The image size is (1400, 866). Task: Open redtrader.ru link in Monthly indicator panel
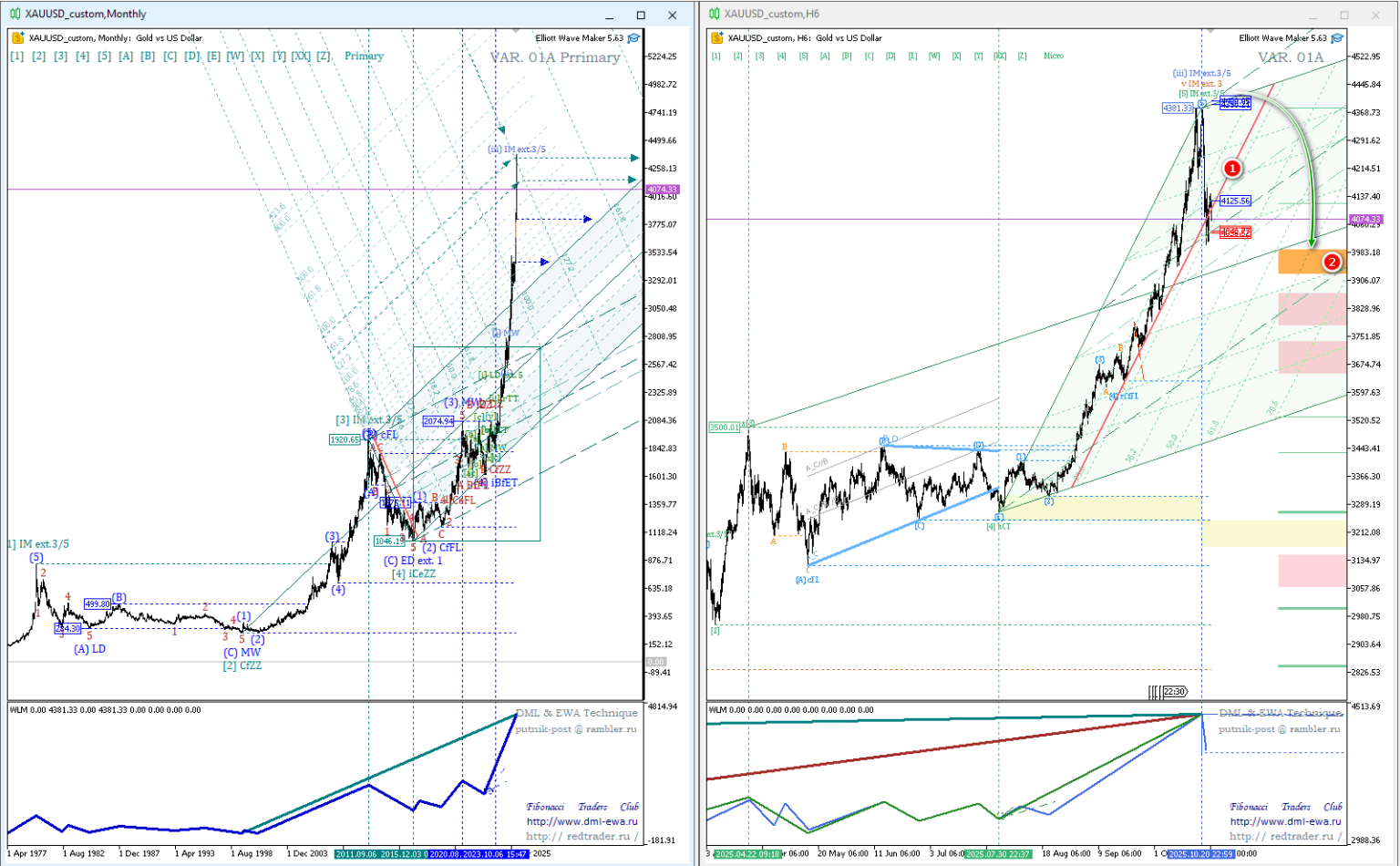pos(578,836)
